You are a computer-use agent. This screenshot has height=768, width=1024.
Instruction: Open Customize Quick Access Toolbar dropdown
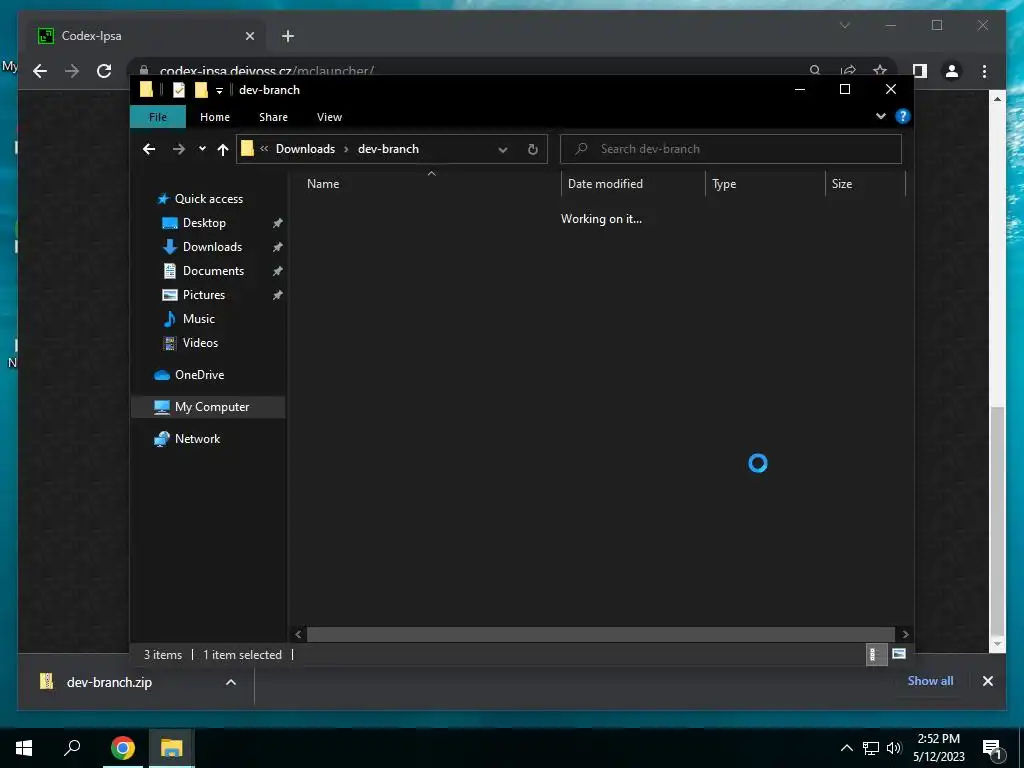pos(219,91)
